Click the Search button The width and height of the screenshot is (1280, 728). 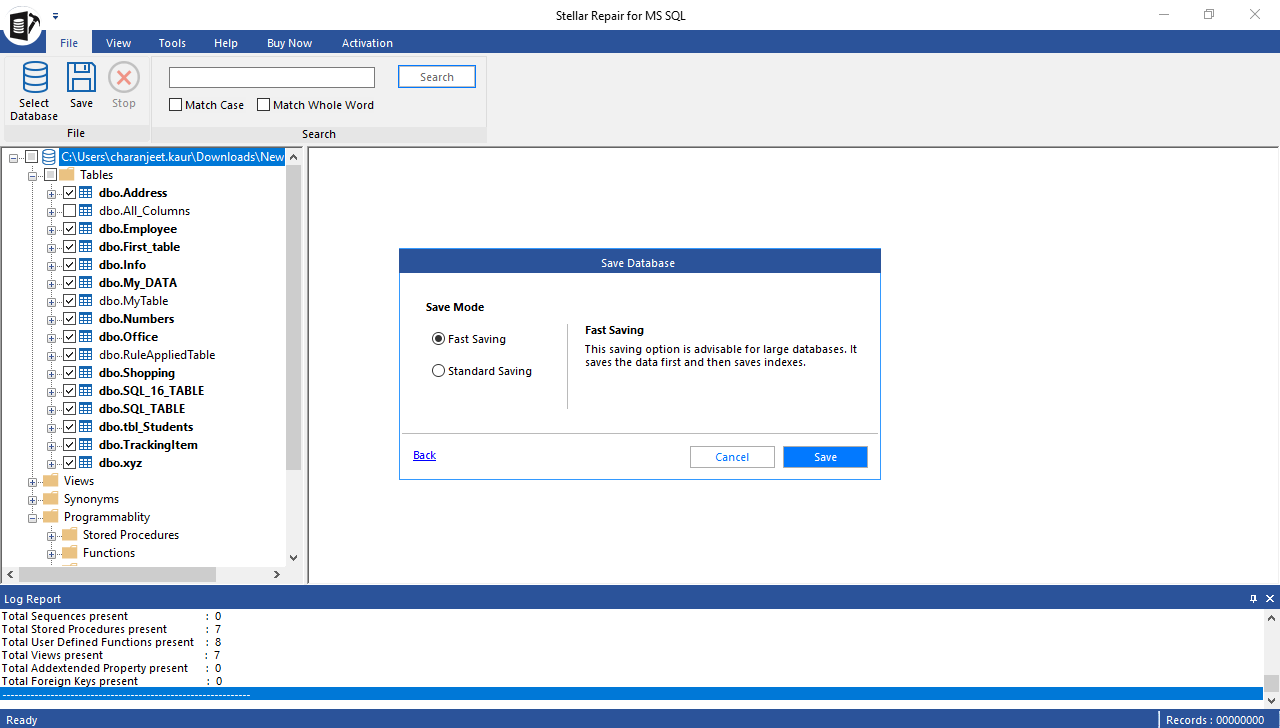pyautogui.click(x=437, y=77)
